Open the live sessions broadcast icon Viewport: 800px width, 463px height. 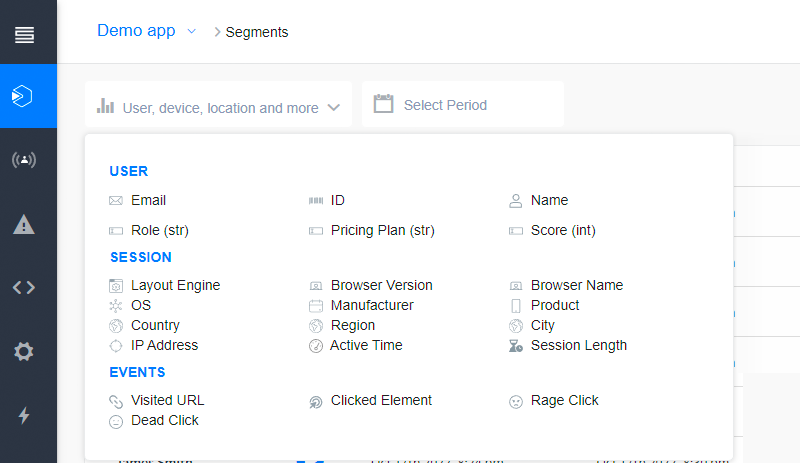[x=24, y=160]
